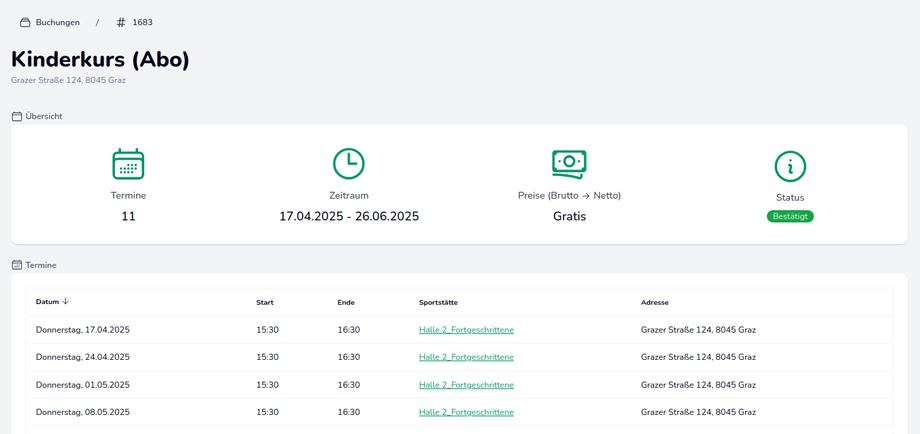Click the Kinderkurs (Abo) heading
Screen dimensions: 920x434
tap(100, 60)
